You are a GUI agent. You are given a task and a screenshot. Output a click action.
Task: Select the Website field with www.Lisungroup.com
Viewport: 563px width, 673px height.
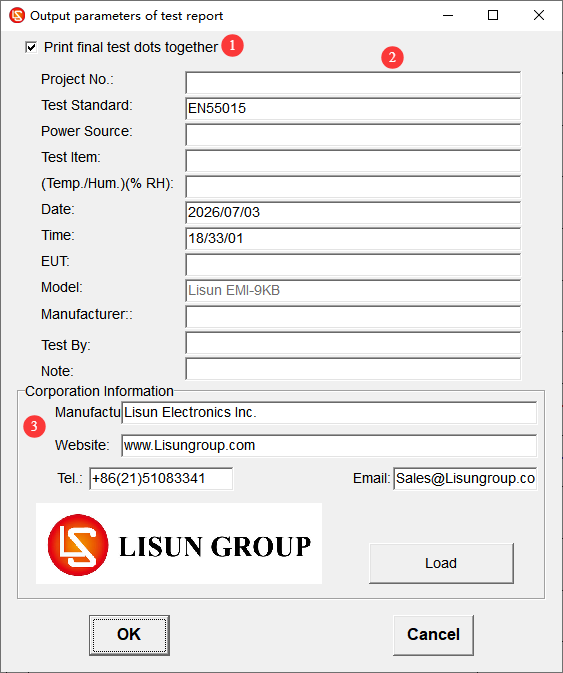[x=329, y=446]
